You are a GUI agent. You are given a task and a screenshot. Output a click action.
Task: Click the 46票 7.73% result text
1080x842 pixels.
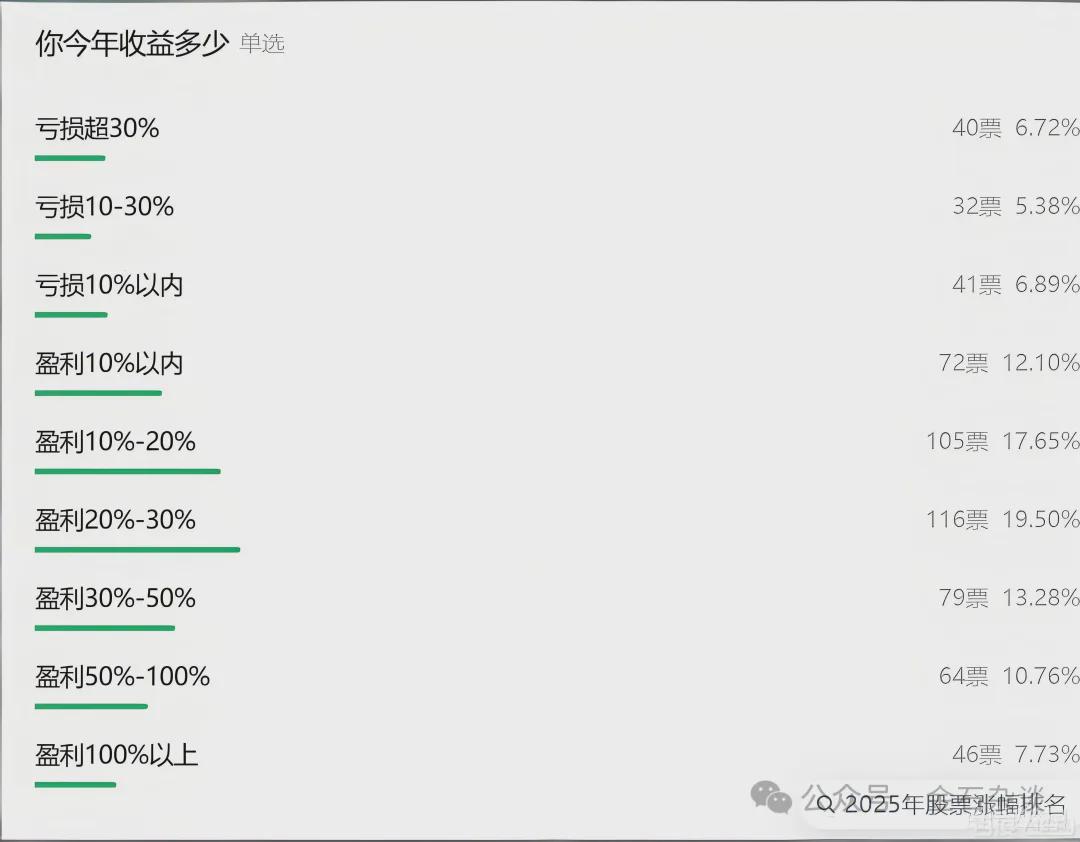tap(1015, 755)
